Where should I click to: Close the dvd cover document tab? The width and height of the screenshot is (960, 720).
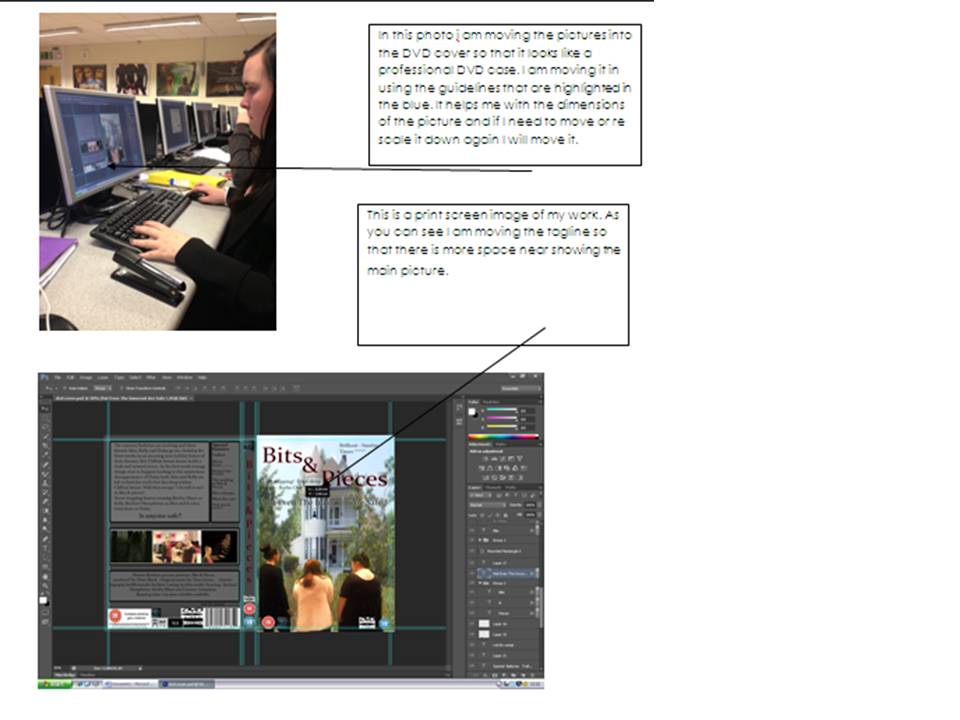tap(191, 398)
